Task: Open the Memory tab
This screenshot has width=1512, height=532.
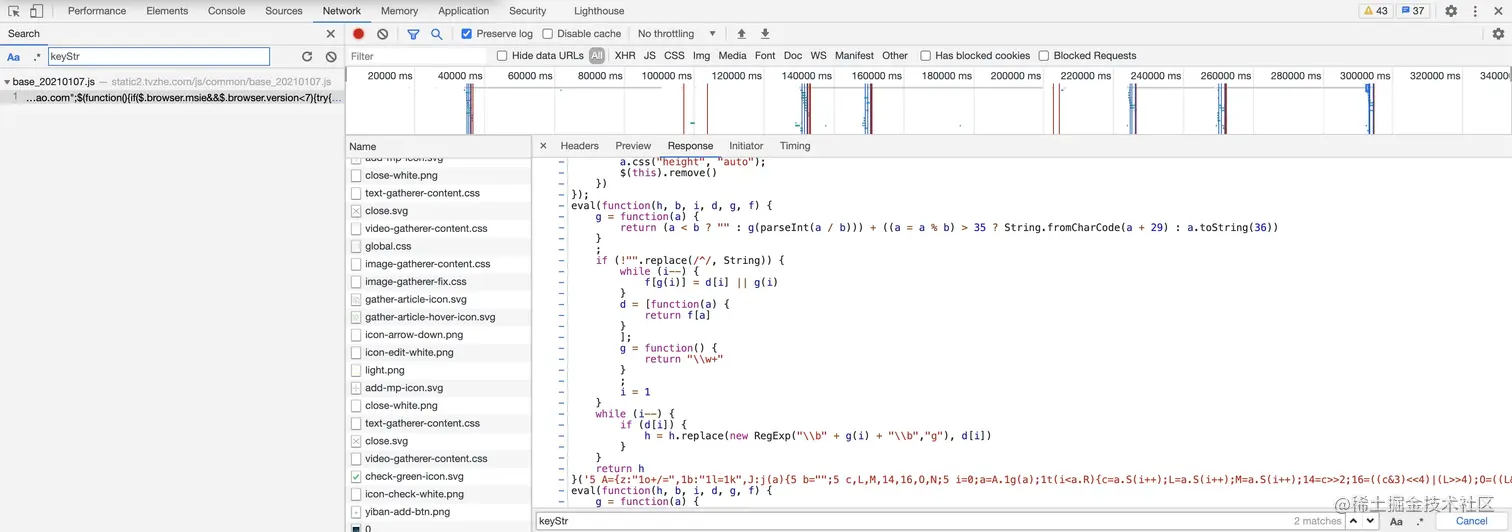Action: point(399,11)
